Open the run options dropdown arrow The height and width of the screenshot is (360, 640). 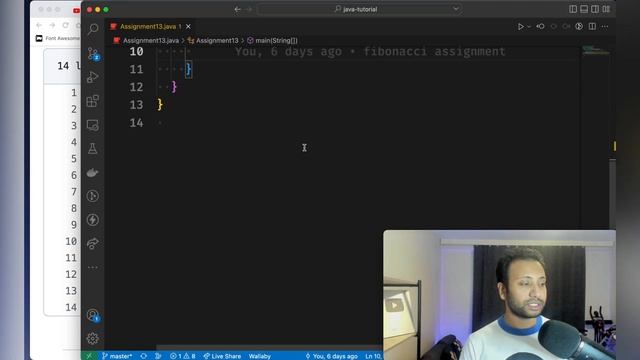[529, 27]
